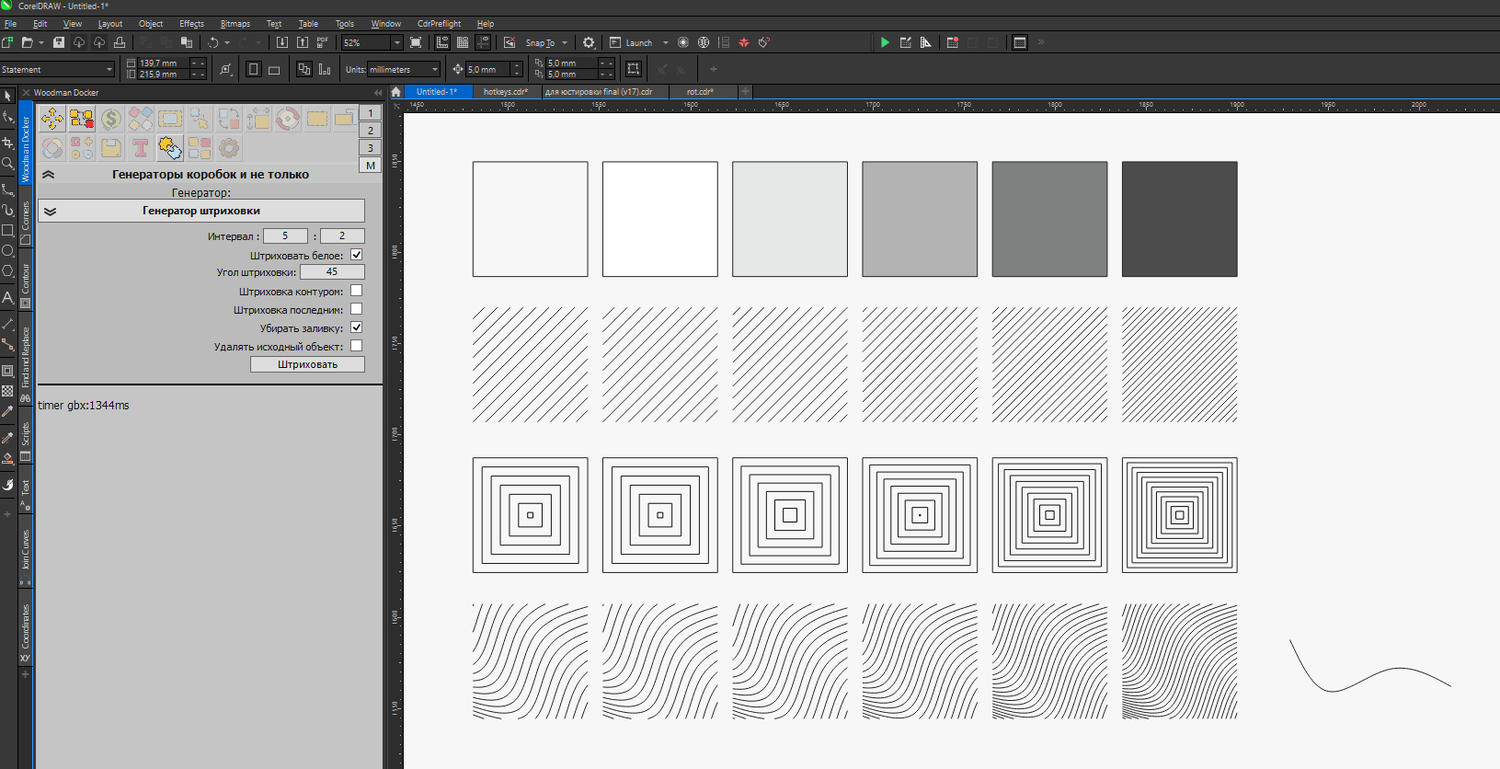Open the zoom level 52% dropdown
1500x769 pixels.
[x=397, y=42]
